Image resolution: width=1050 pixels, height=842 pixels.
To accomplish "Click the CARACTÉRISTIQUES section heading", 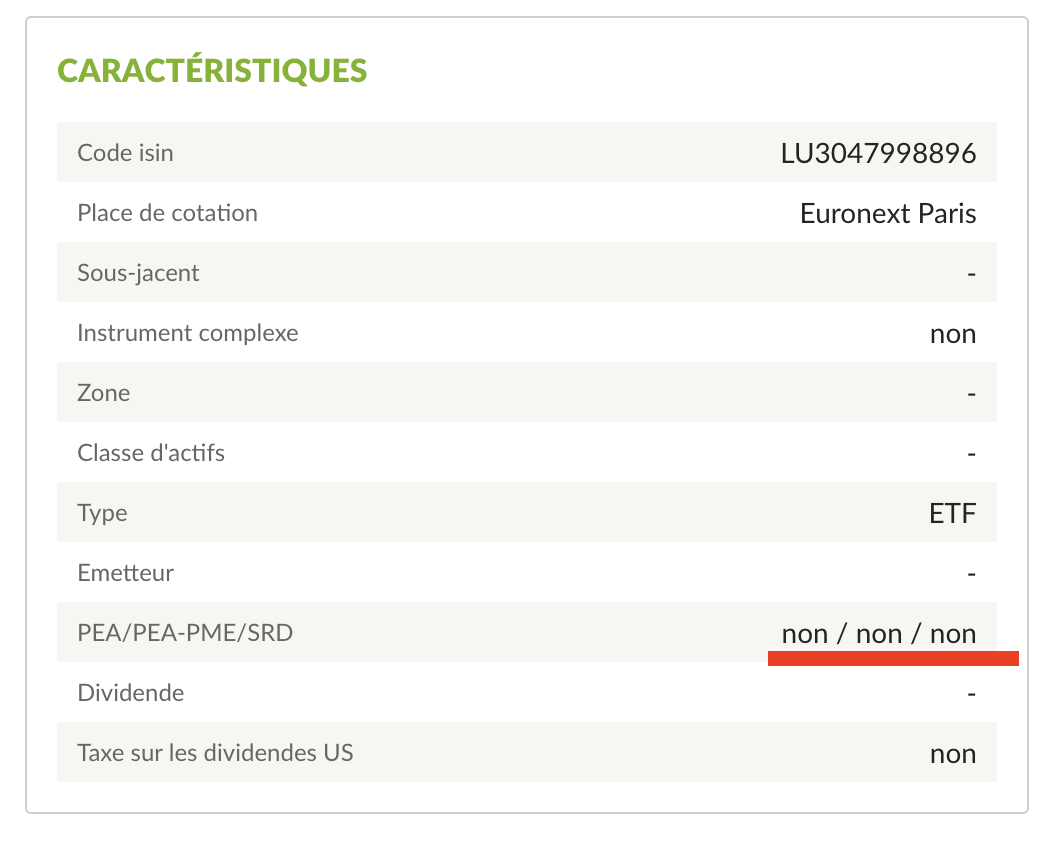I will coord(212,71).
